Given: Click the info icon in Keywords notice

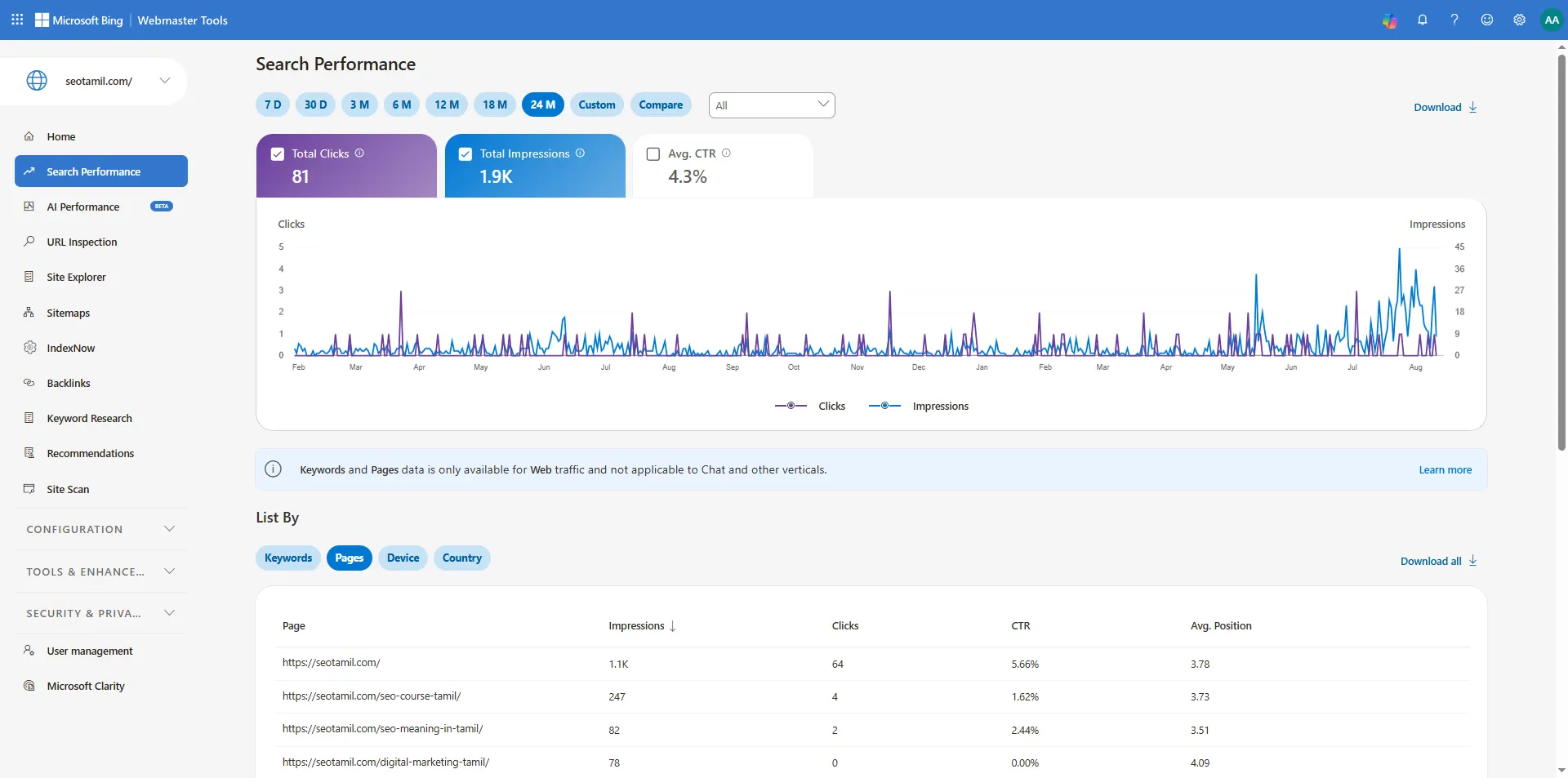Looking at the screenshot, I should (274, 469).
